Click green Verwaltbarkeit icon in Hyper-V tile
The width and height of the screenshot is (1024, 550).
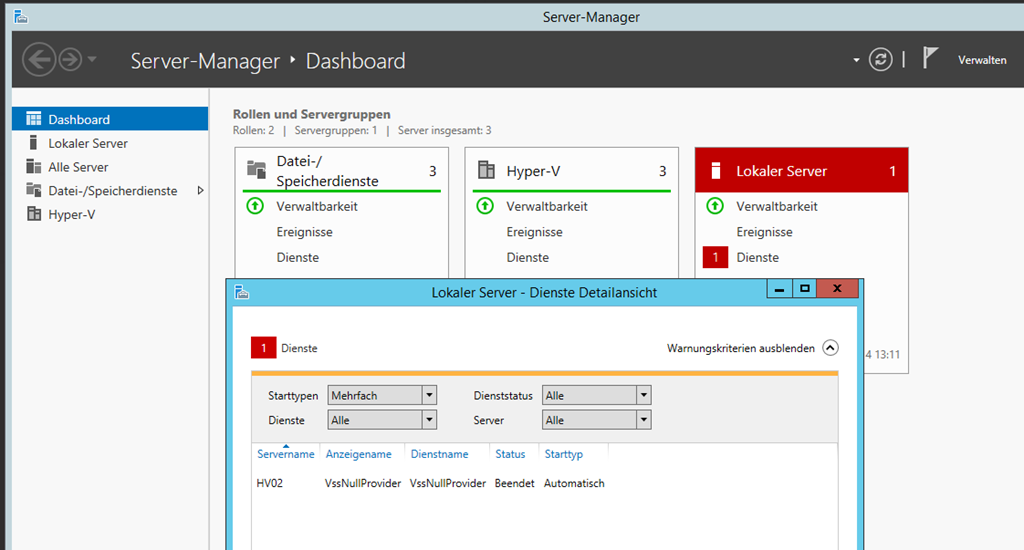pyautogui.click(x=485, y=206)
